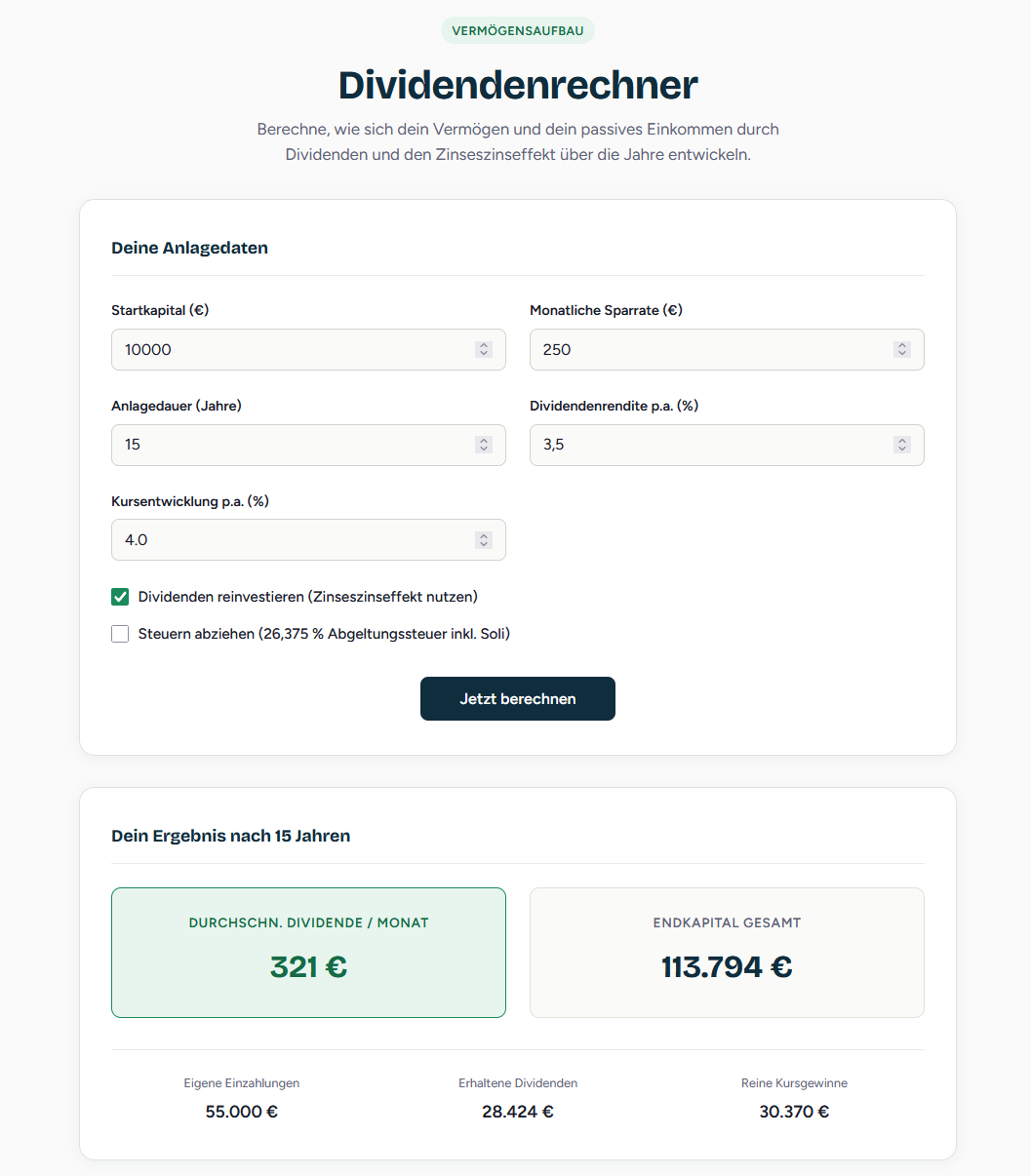The width and height of the screenshot is (1031, 1176).
Task: Decrease Dividendenrendite via stepper arrow
Action: pyautogui.click(x=902, y=449)
